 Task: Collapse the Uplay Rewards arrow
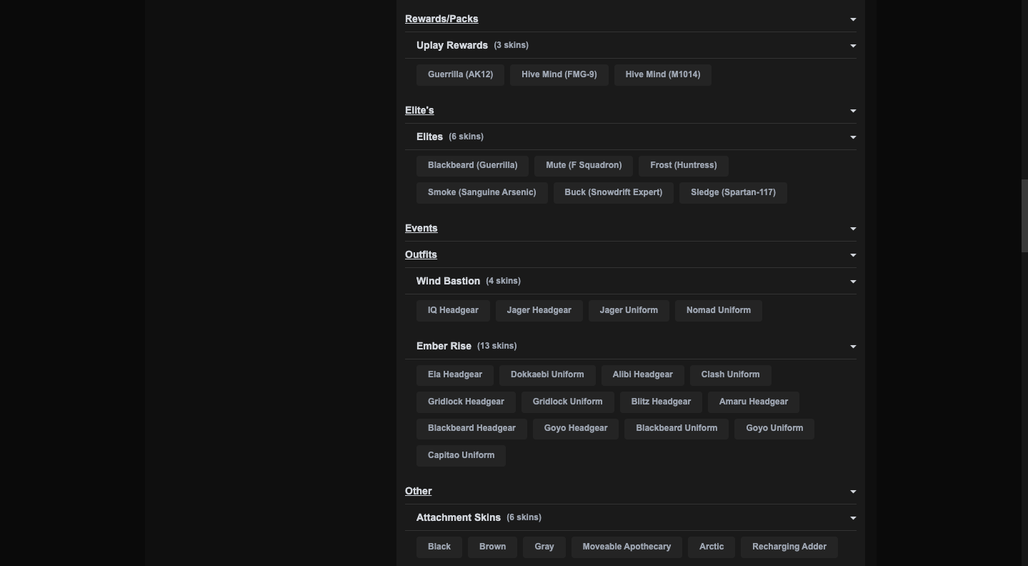pos(853,46)
